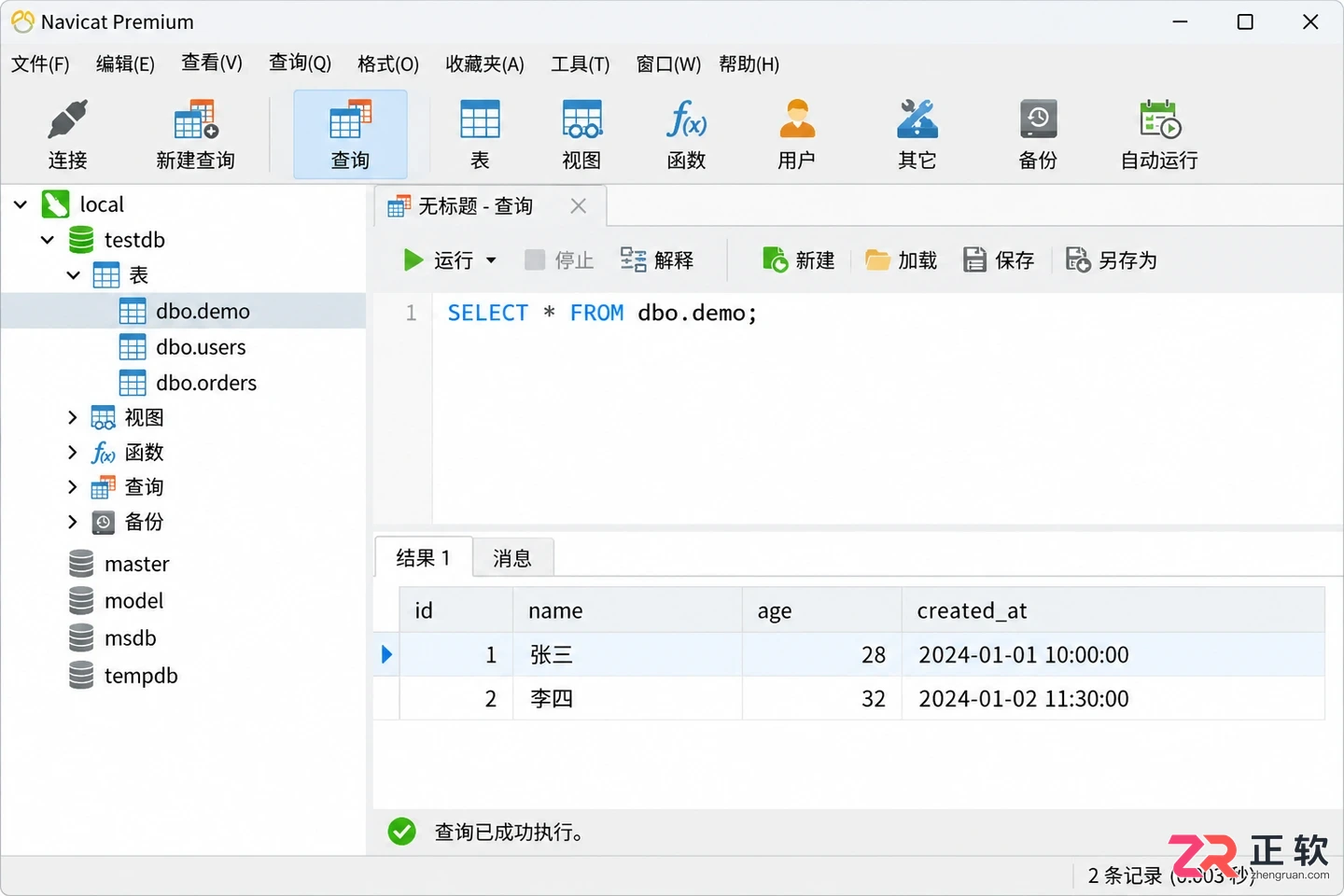Click the age cell with 32
Image resolution: width=1344 pixels, height=896 pixels.
click(822, 698)
